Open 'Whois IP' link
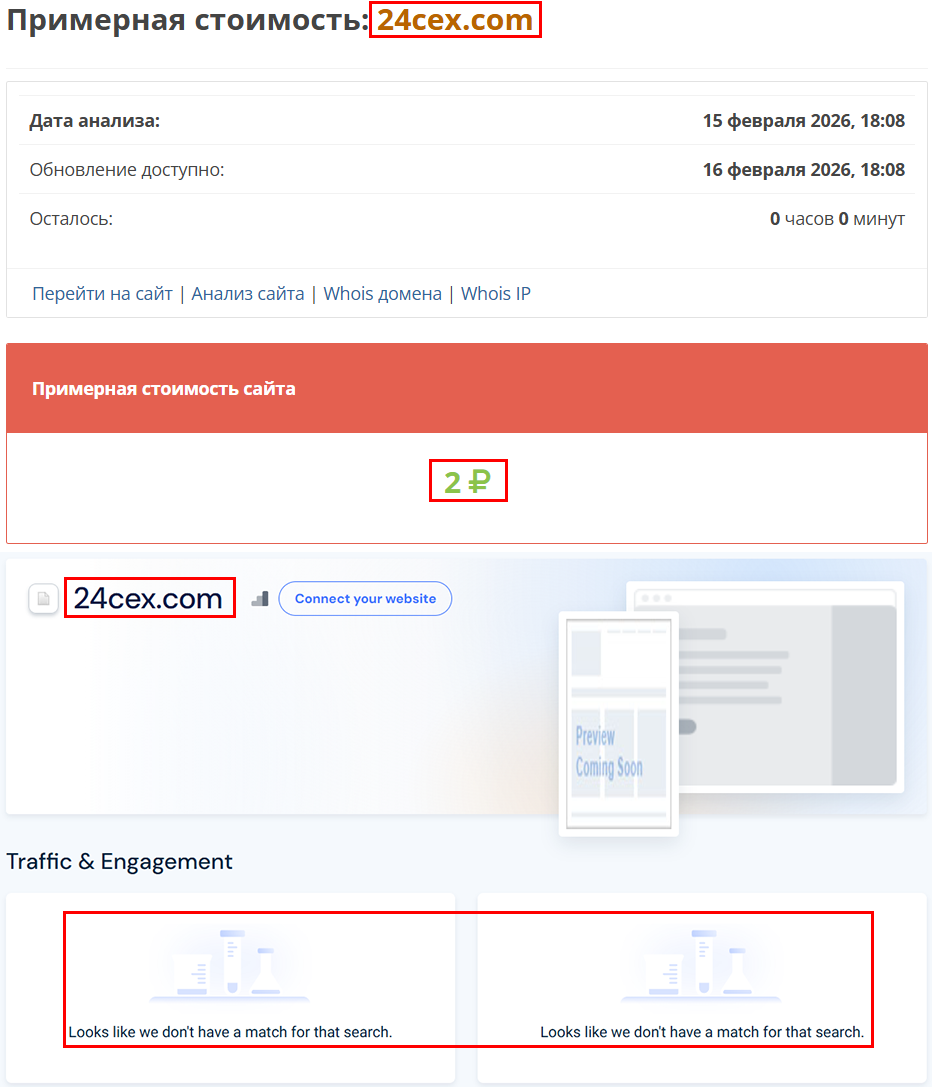Screen dimensions: 932x1087 coord(495,293)
